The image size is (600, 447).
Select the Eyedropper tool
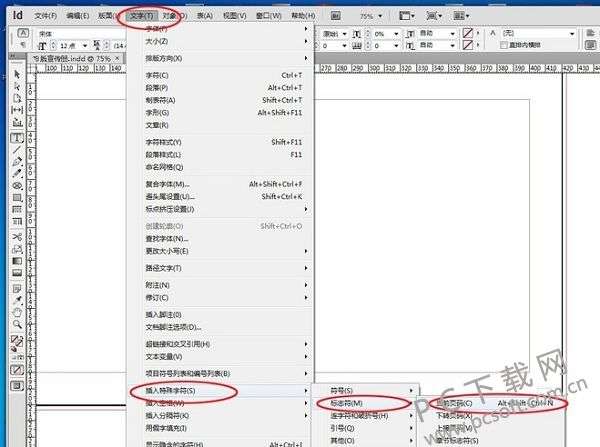pyautogui.click(x=17, y=300)
